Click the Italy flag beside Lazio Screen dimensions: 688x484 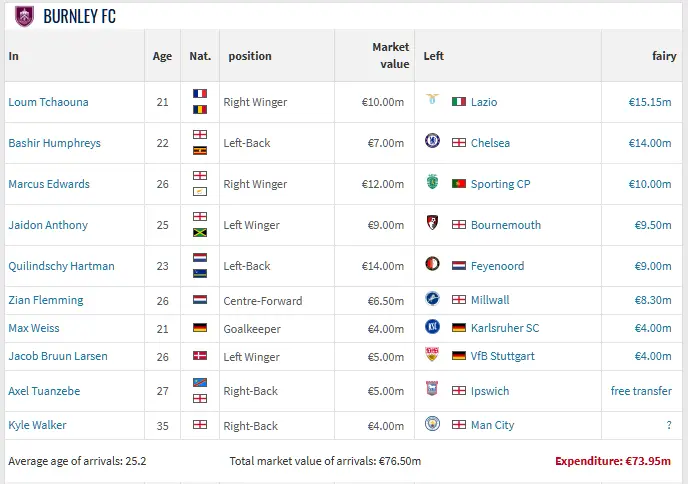tap(459, 102)
